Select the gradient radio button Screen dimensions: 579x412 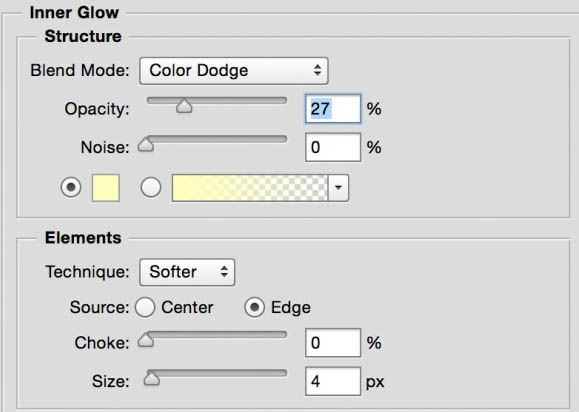point(151,187)
